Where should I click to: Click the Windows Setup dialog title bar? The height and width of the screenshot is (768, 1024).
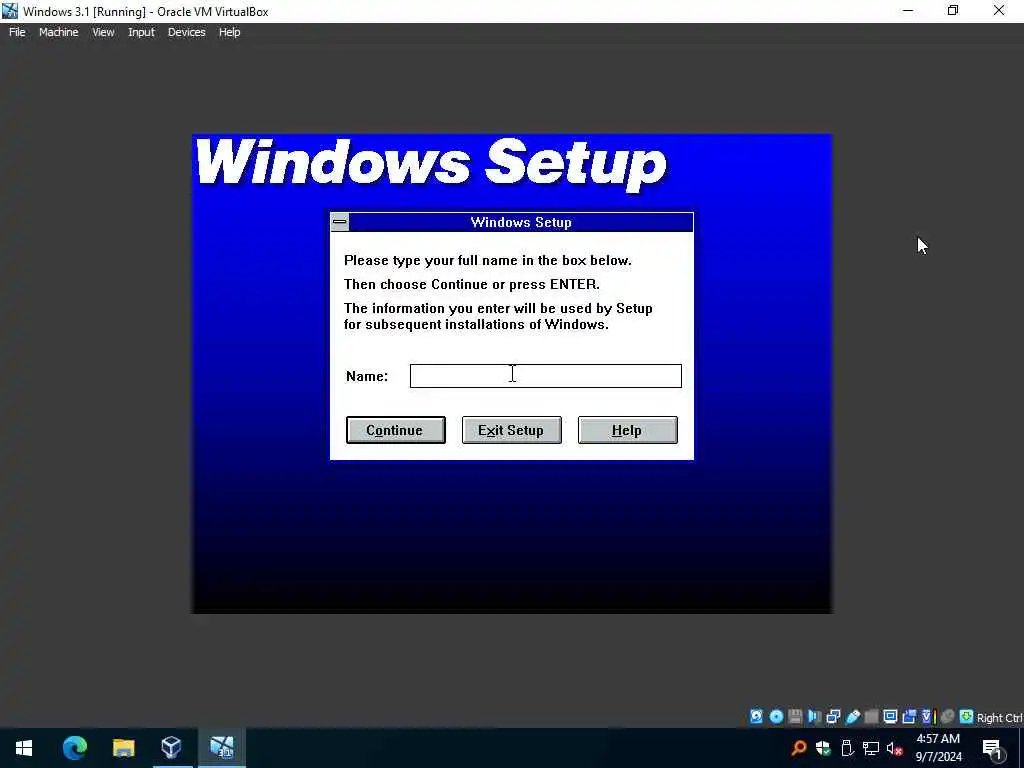click(x=520, y=222)
